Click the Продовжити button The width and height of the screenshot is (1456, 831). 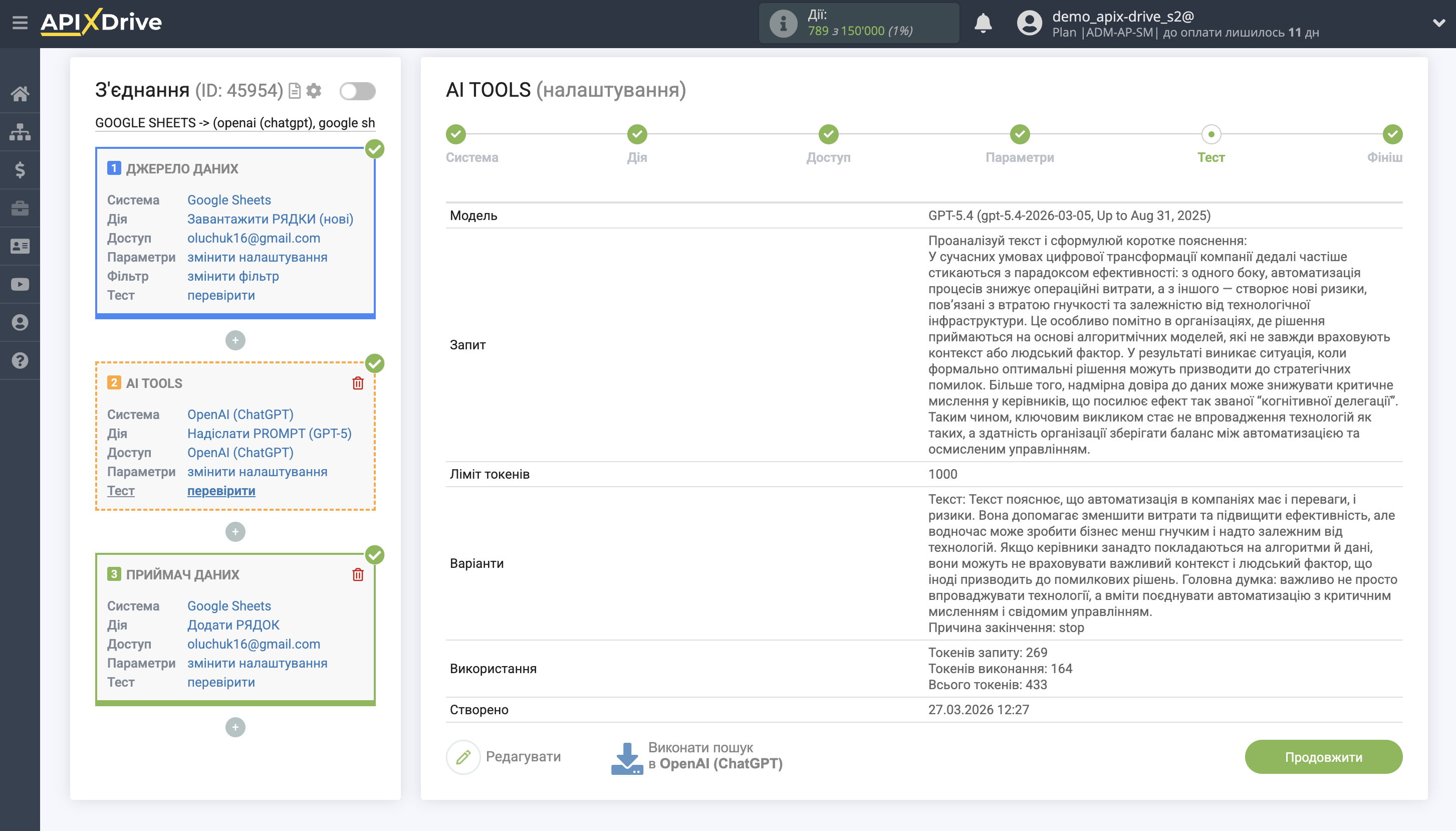tap(1324, 756)
